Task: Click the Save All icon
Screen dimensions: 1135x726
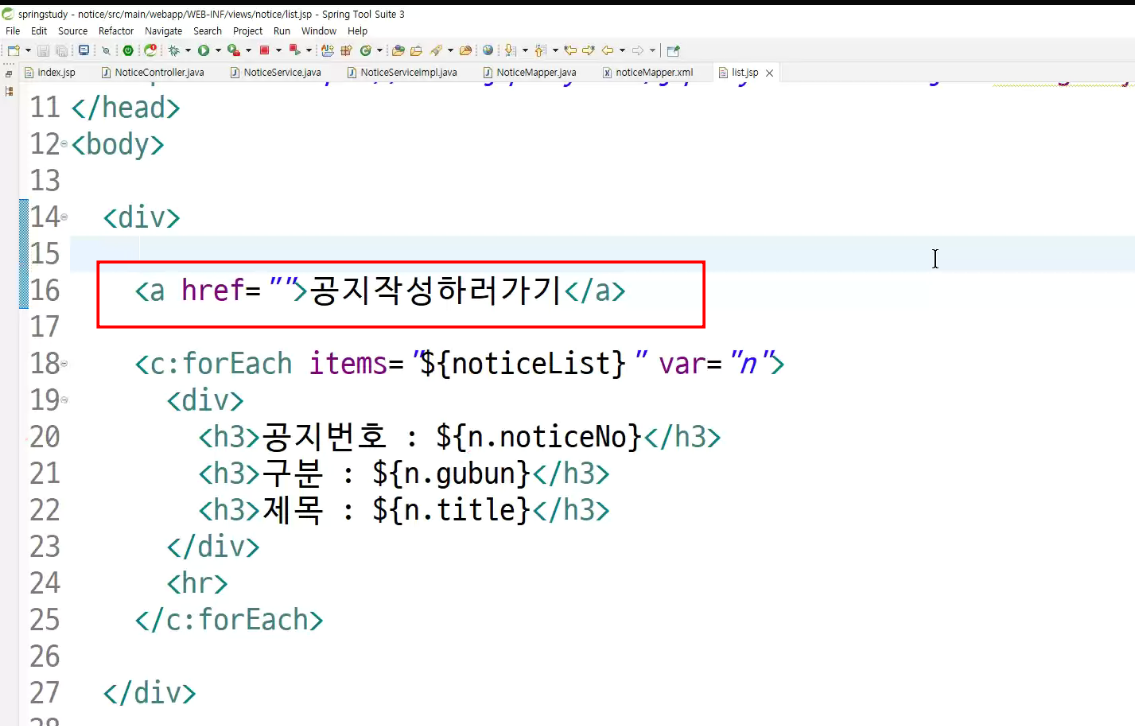Action: (62, 51)
